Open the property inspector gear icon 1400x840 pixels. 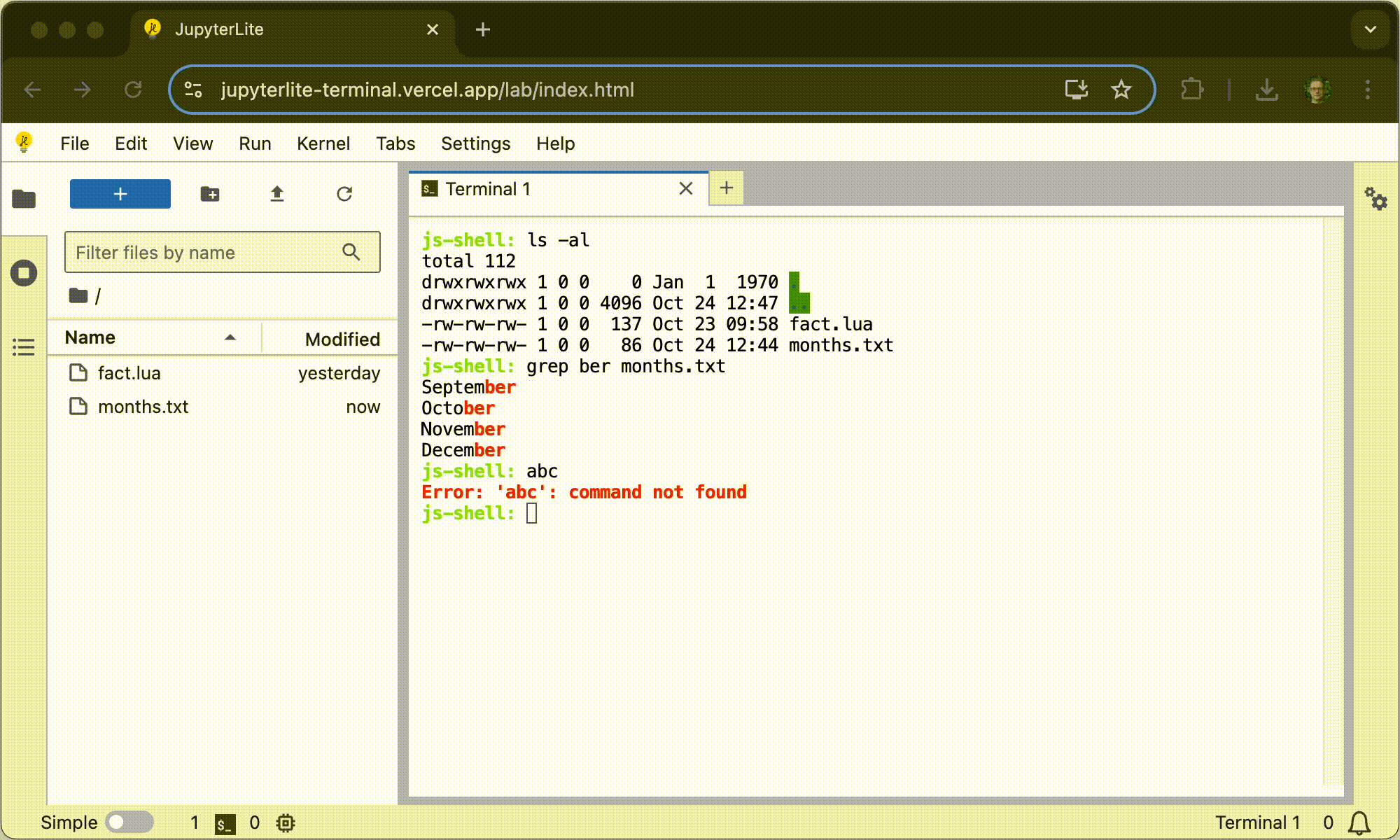[x=1375, y=199]
